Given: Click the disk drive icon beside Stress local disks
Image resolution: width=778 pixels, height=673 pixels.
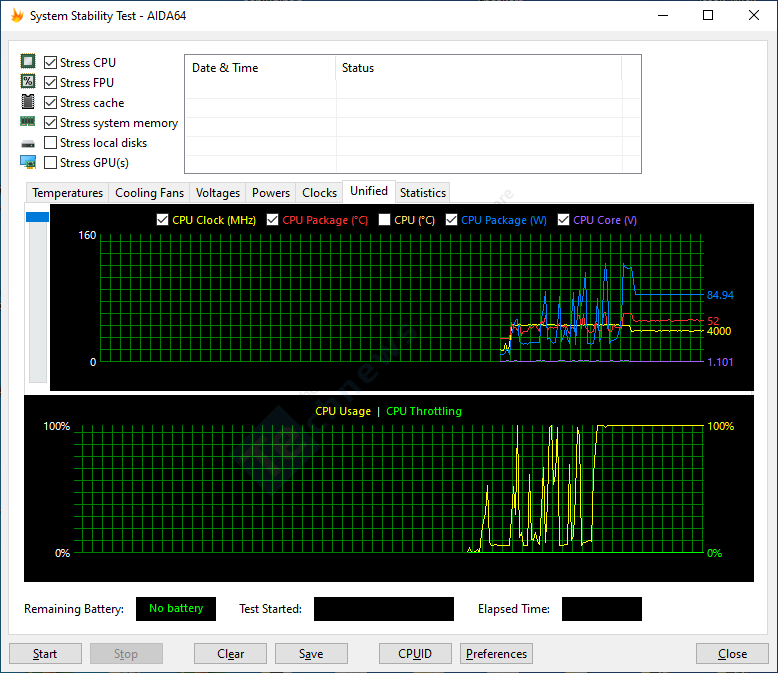Looking at the screenshot, I should 28,144.
